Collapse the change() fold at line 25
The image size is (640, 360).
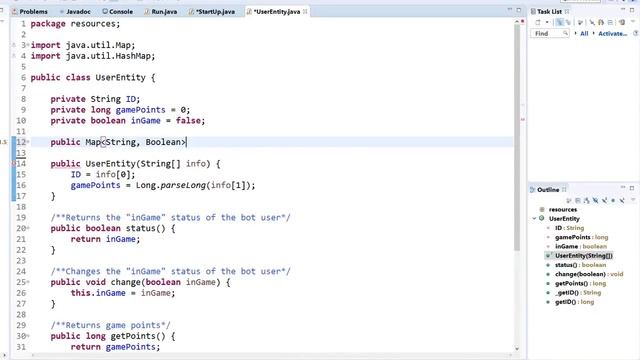tap(28, 282)
